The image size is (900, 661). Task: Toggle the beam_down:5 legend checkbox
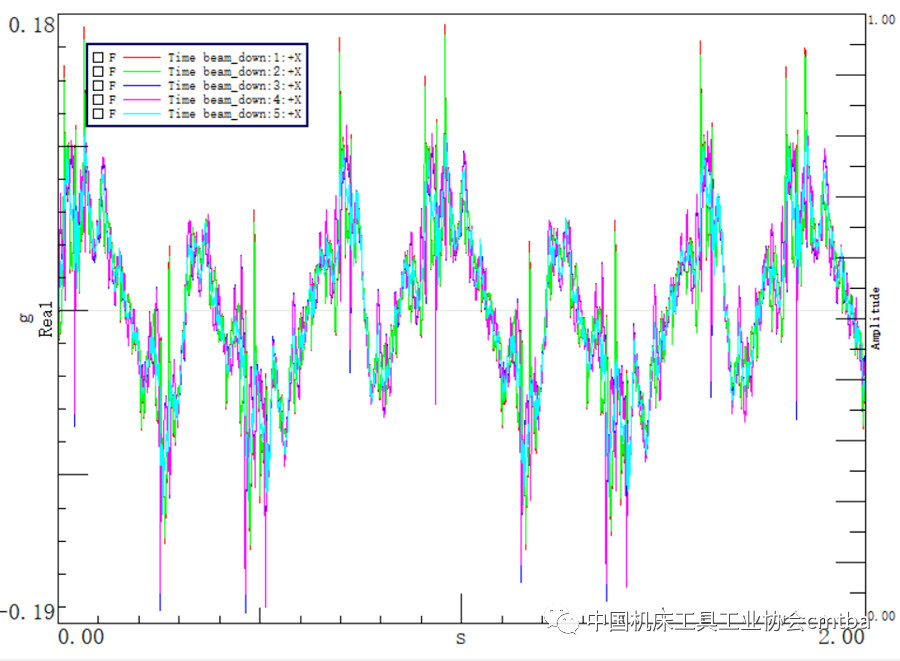[x=97, y=114]
